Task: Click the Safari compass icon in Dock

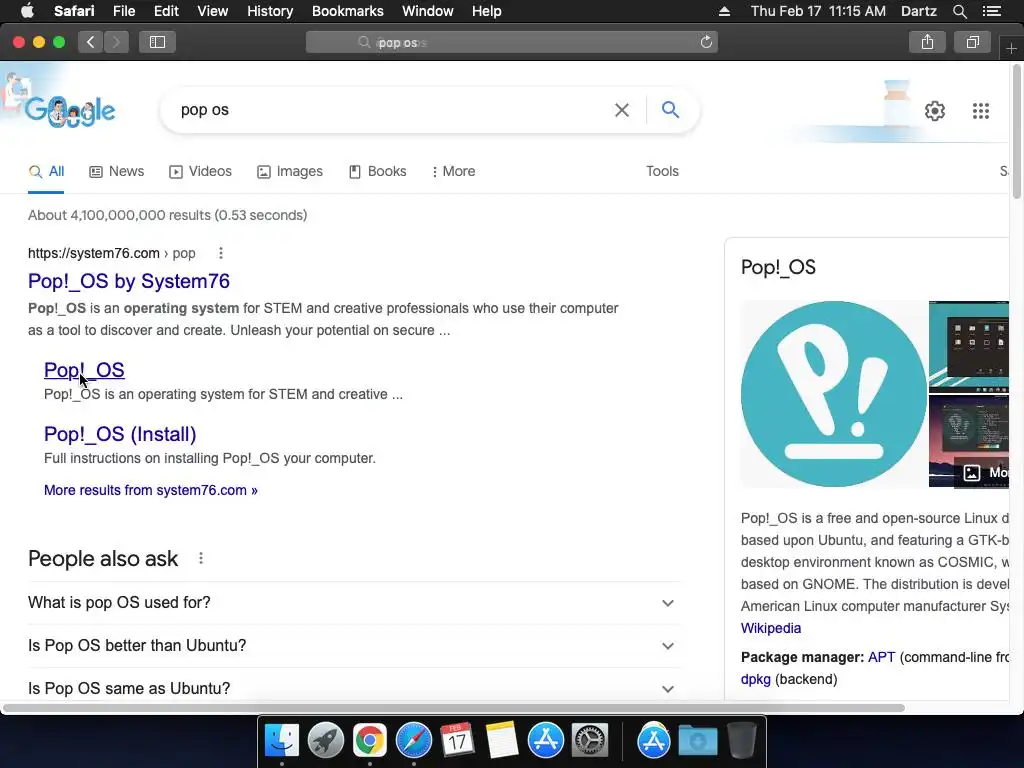Action: (x=413, y=741)
